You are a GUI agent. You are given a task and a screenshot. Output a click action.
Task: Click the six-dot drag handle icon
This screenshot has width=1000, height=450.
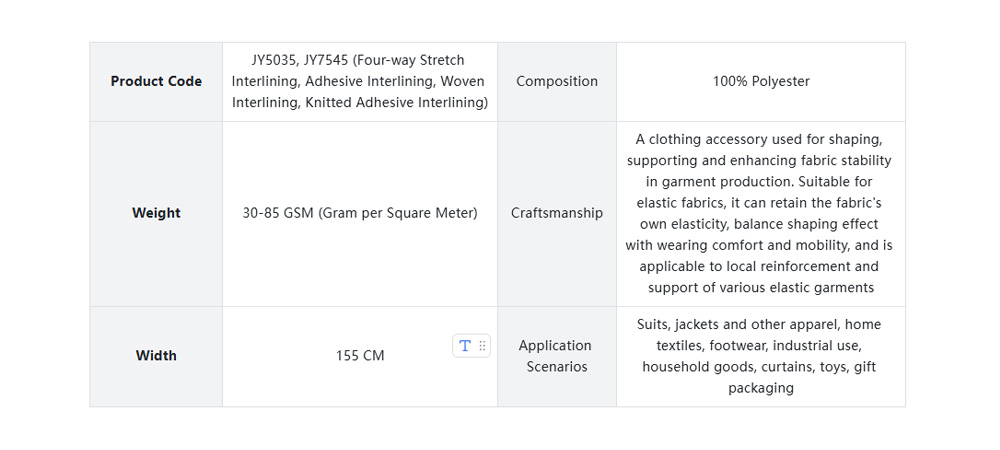pos(482,346)
